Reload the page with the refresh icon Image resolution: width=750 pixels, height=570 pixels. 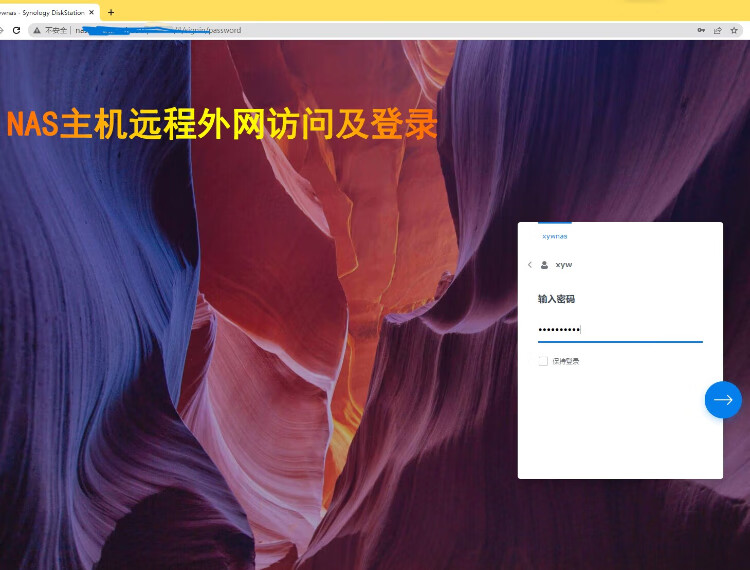click(x=16, y=30)
